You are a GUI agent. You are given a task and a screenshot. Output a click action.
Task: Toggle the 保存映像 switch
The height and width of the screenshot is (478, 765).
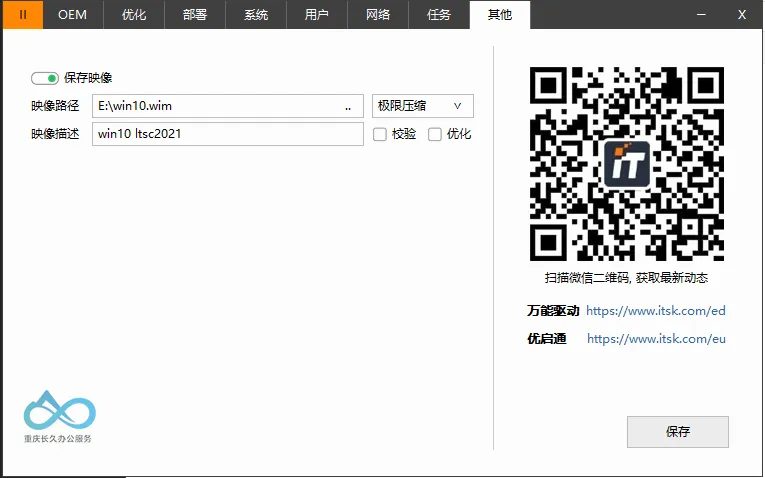(x=45, y=78)
